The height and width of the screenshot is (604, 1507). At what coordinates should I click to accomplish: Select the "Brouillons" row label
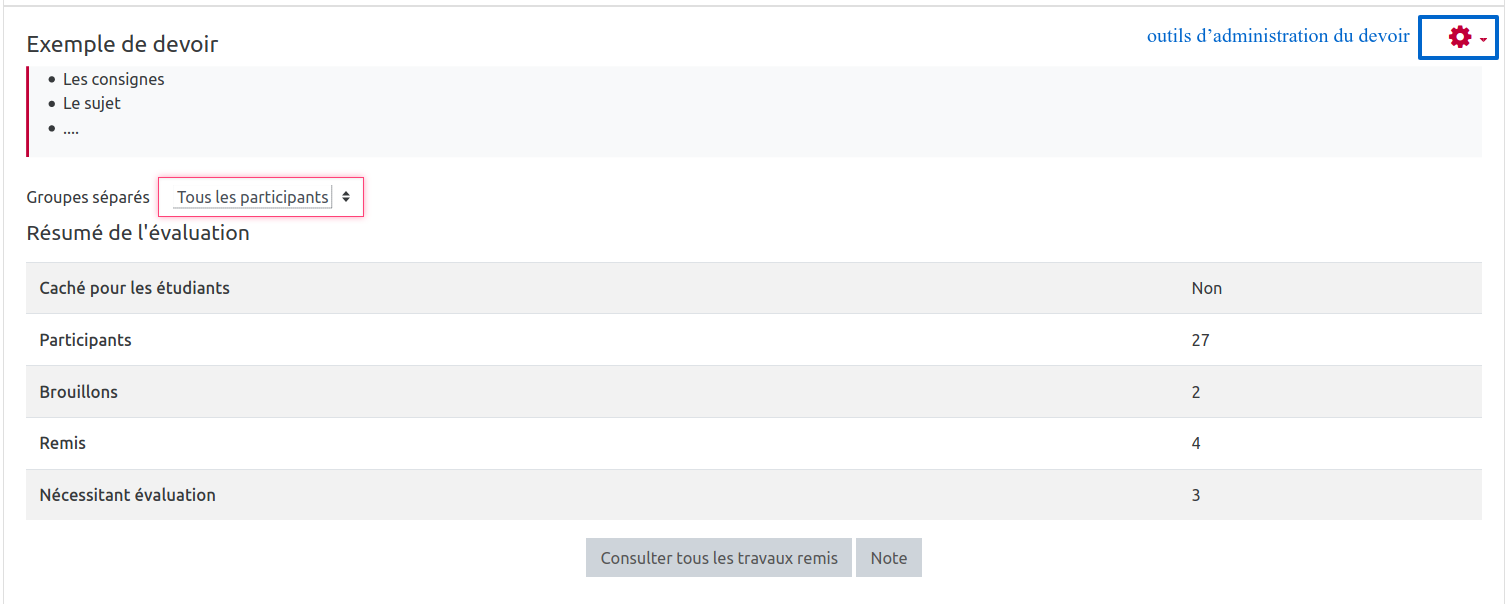79,392
